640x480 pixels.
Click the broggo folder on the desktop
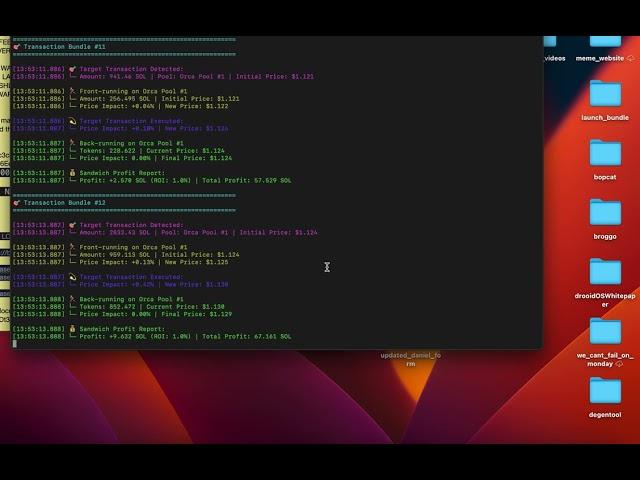coord(605,219)
